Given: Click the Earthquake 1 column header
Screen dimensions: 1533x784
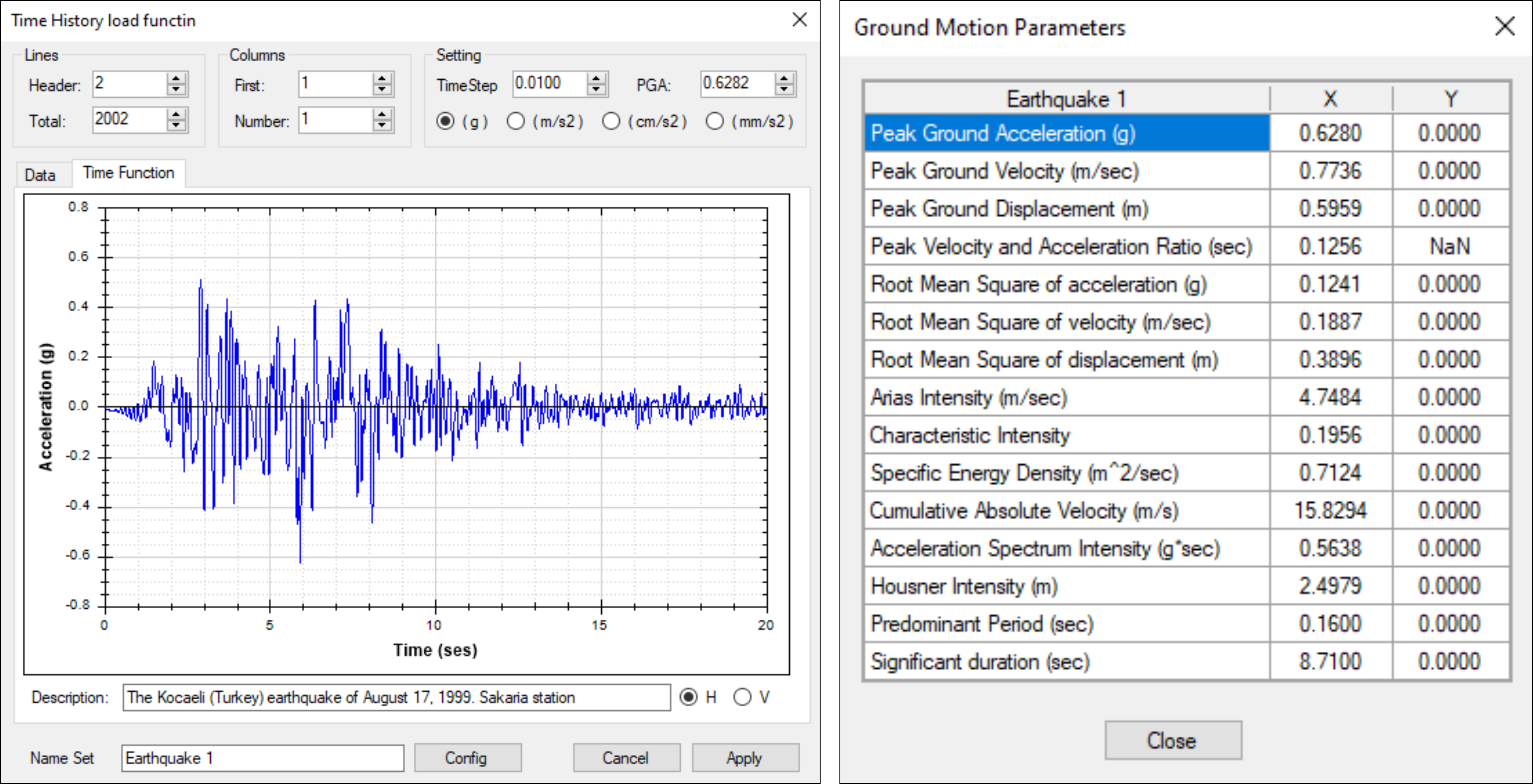Looking at the screenshot, I should (x=1066, y=99).
